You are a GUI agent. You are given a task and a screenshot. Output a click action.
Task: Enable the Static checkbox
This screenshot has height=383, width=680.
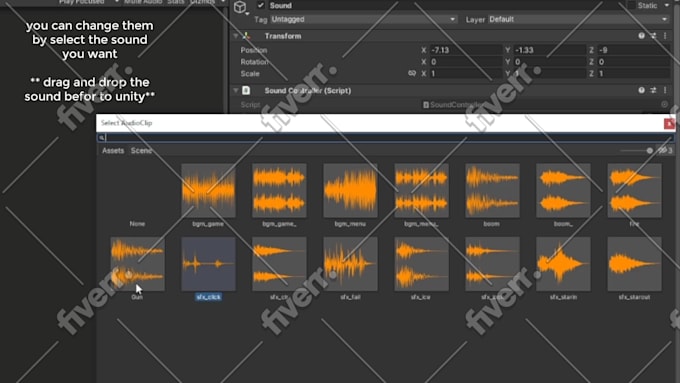631,5
